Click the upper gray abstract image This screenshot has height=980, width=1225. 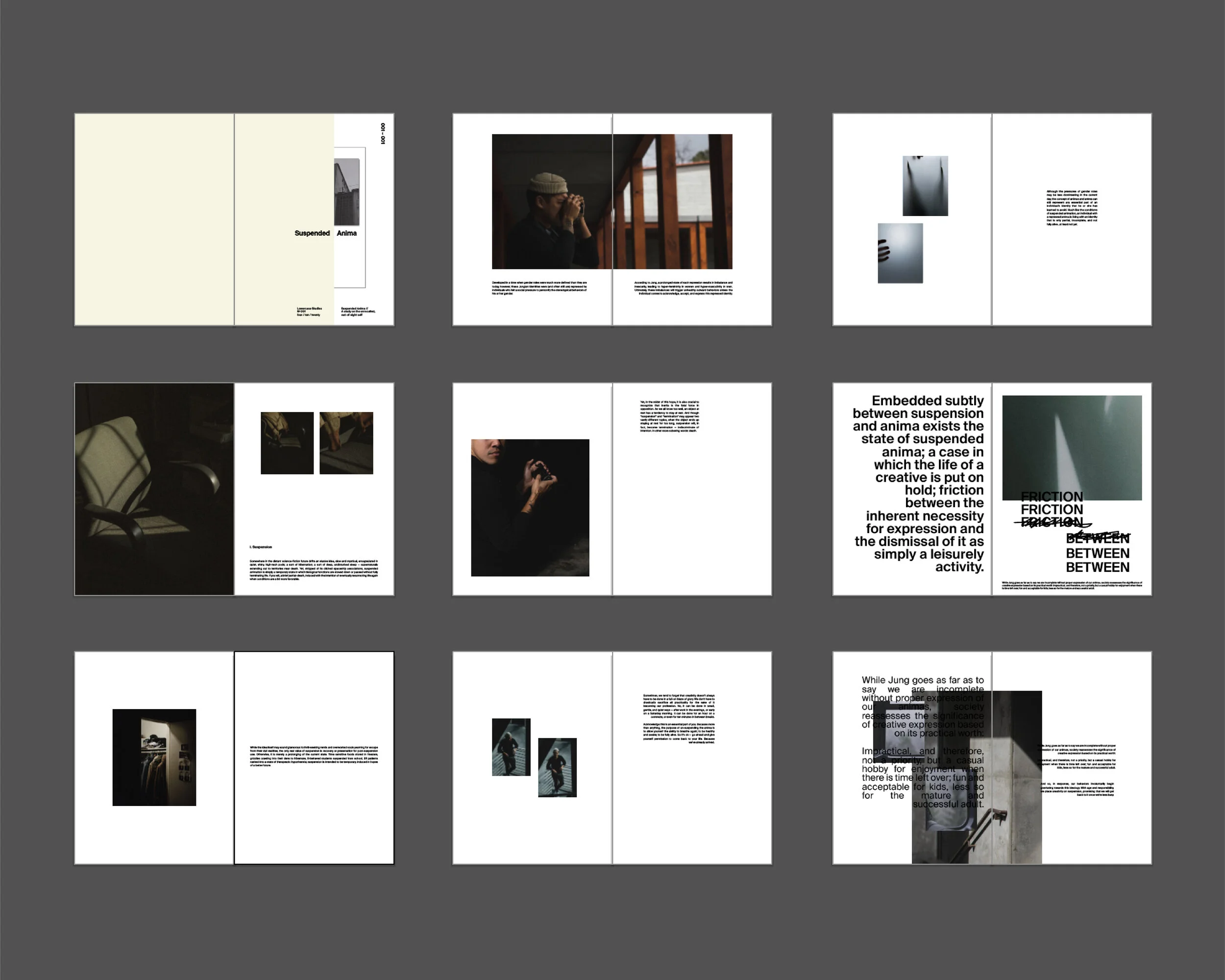tap(925, 186)
